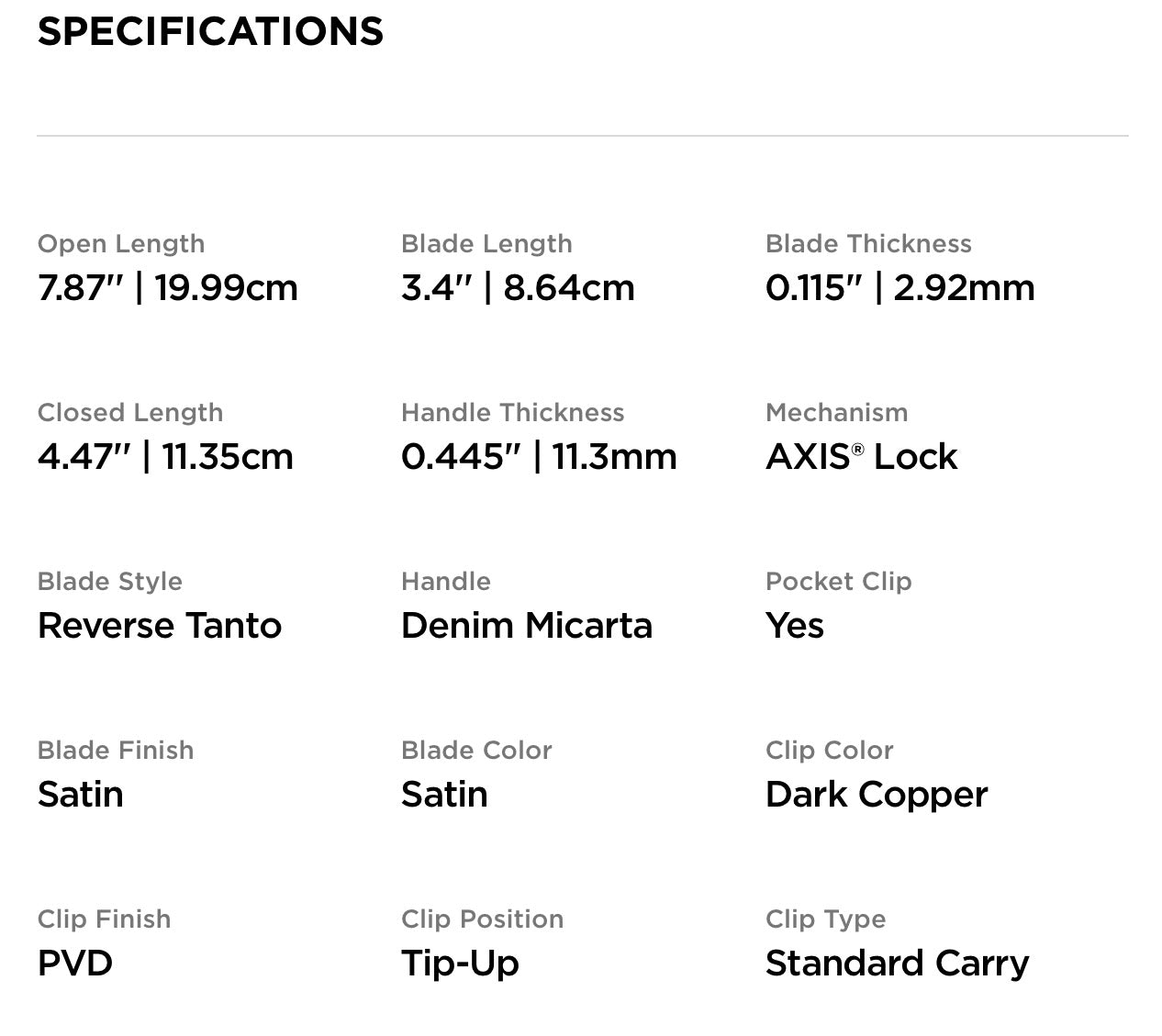Select the Reverse Tanto blade style text

coord(160,626)
